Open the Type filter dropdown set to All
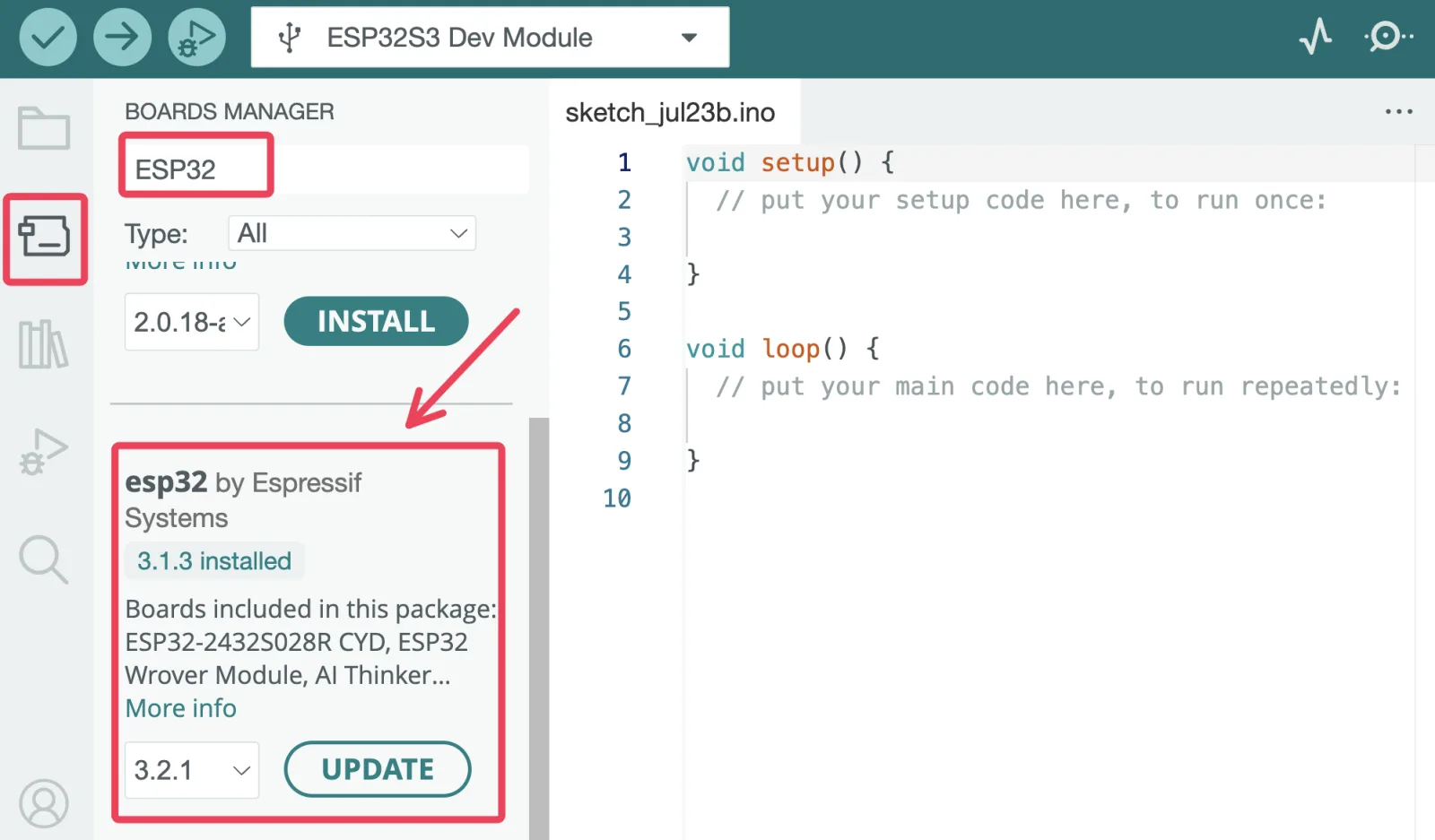Image resolution: width=1435 pixels, height=840 pixels. pos(352,233)
